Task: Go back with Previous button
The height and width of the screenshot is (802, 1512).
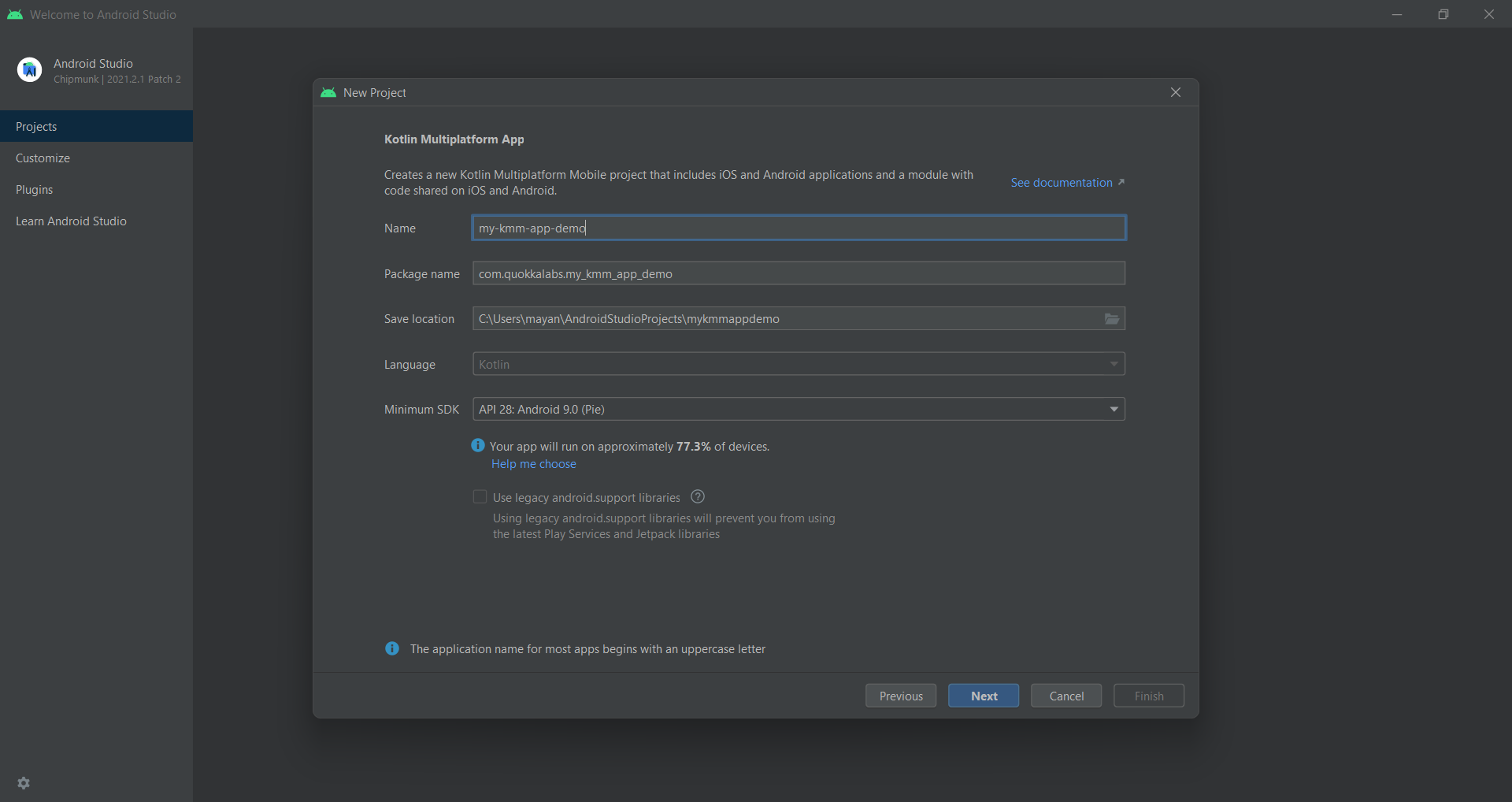Action: pyautogui.click(x=901, y=696)
